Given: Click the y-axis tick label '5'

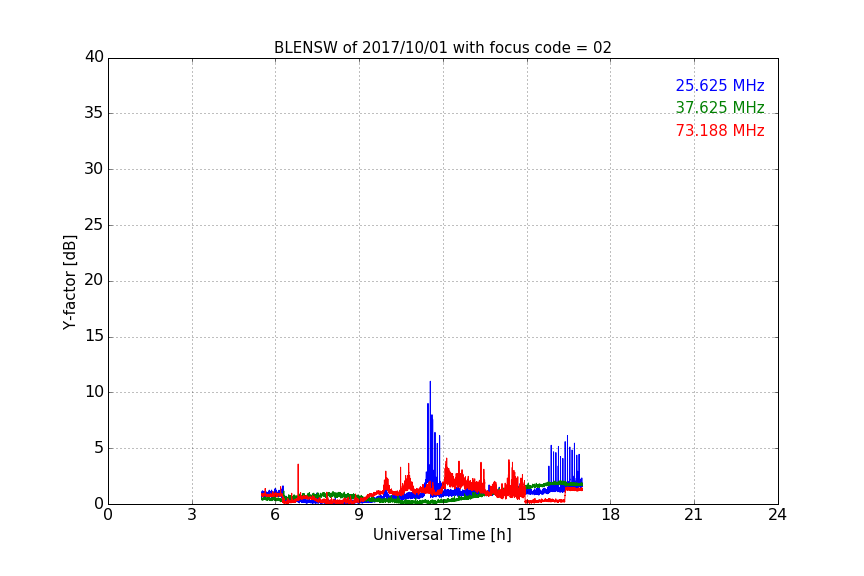Looking at the screenshot, I should click(x=99, y=448).
